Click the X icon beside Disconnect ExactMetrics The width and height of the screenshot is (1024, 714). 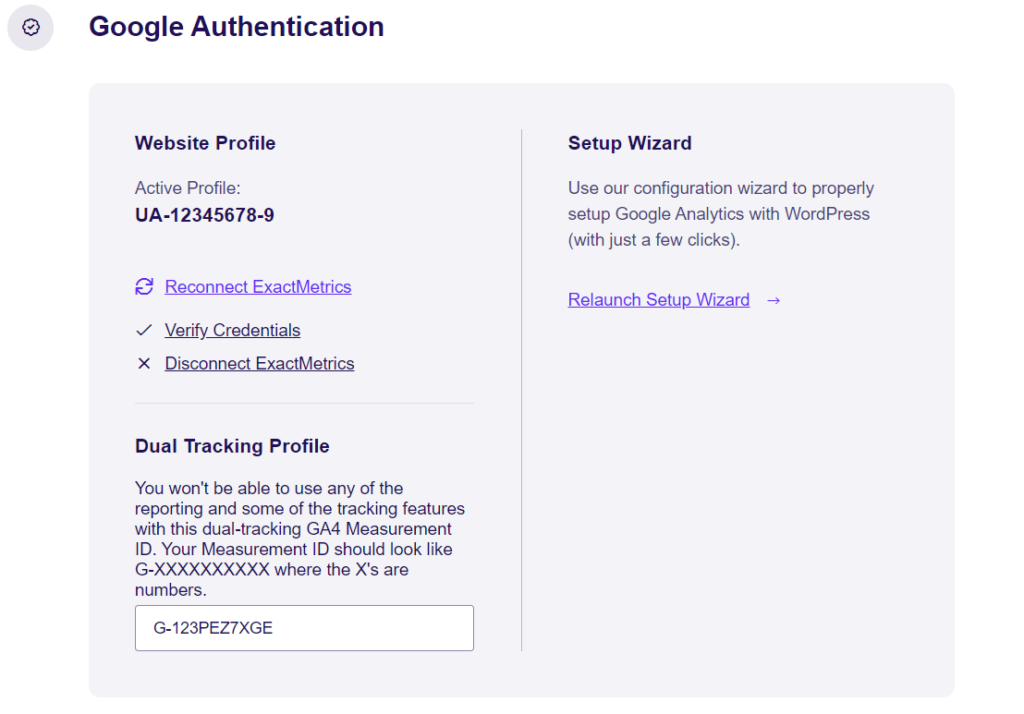click(143, 363)
